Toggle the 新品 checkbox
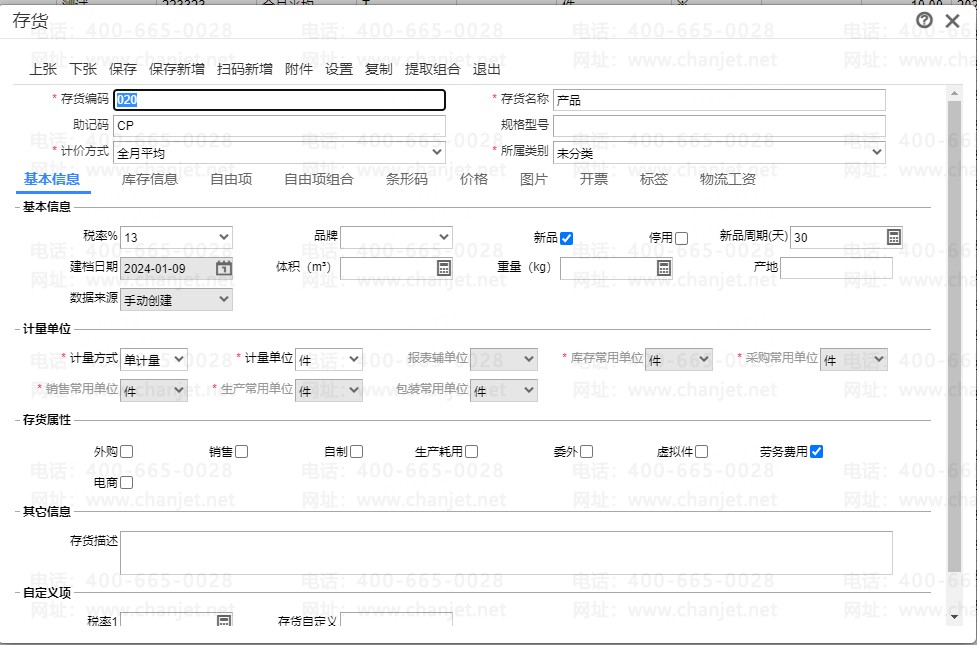 coord(566,238)
